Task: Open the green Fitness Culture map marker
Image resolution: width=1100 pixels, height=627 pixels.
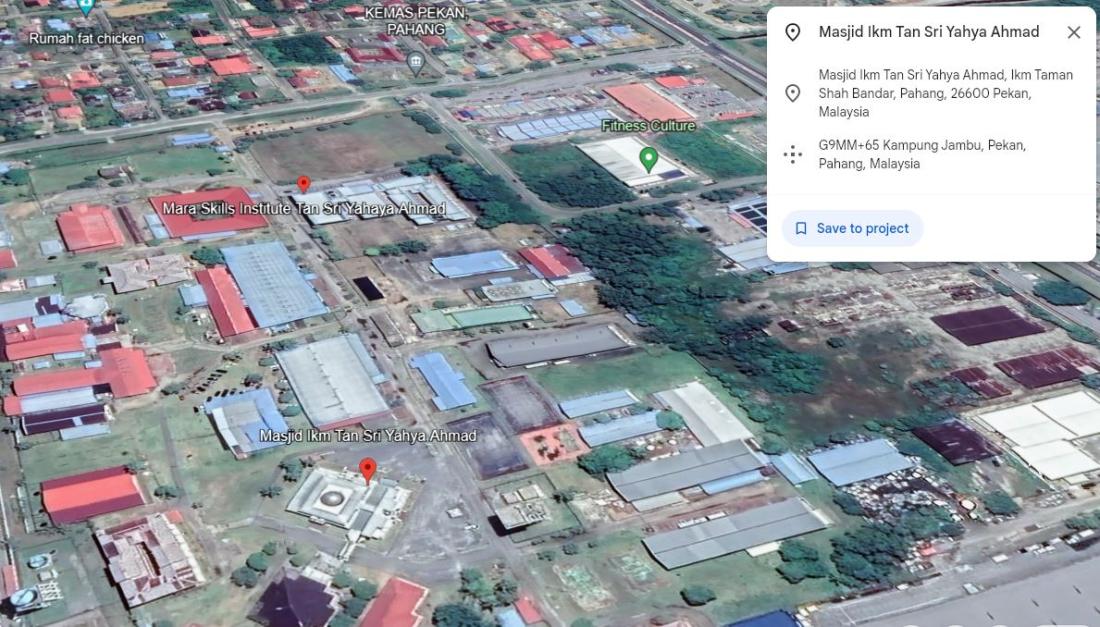Action: 649,160
